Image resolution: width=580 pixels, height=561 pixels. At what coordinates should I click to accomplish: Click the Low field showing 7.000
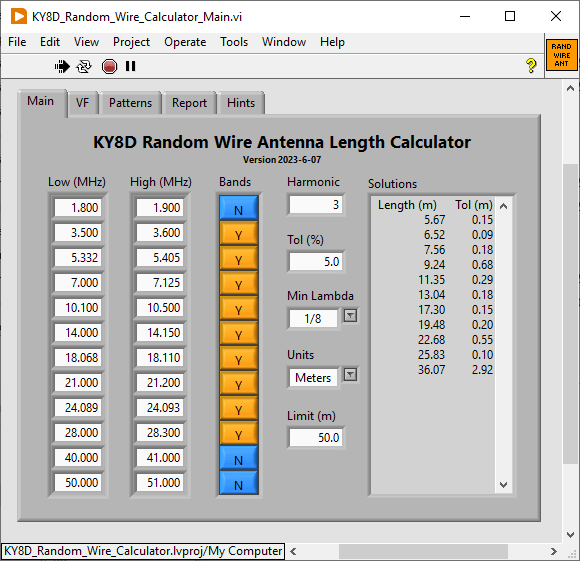78,283
